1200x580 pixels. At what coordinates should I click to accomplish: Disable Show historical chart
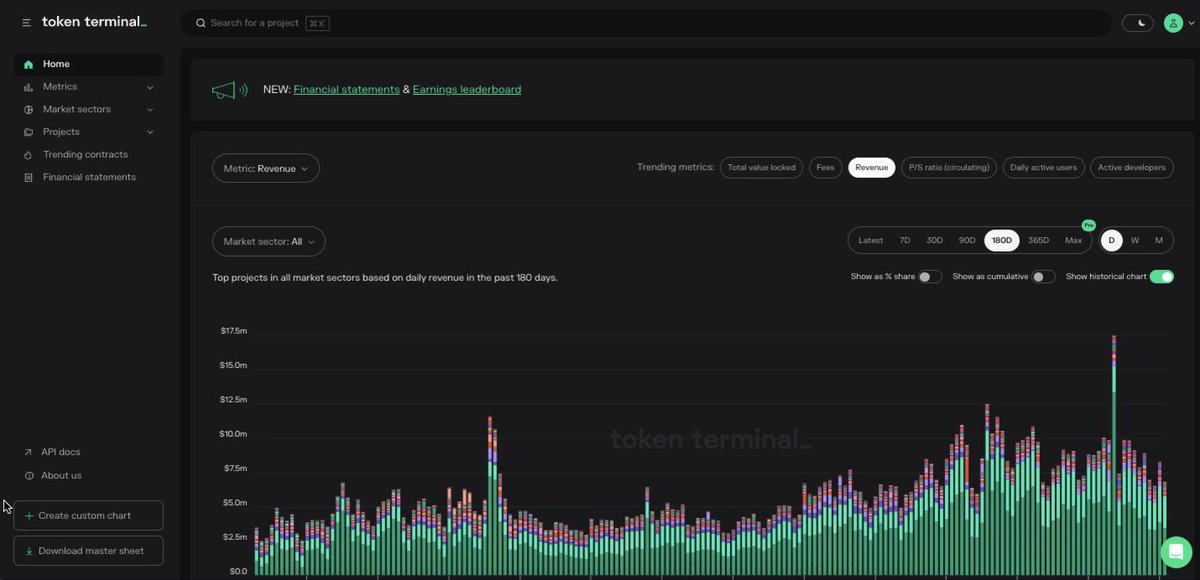(1162, 277)
